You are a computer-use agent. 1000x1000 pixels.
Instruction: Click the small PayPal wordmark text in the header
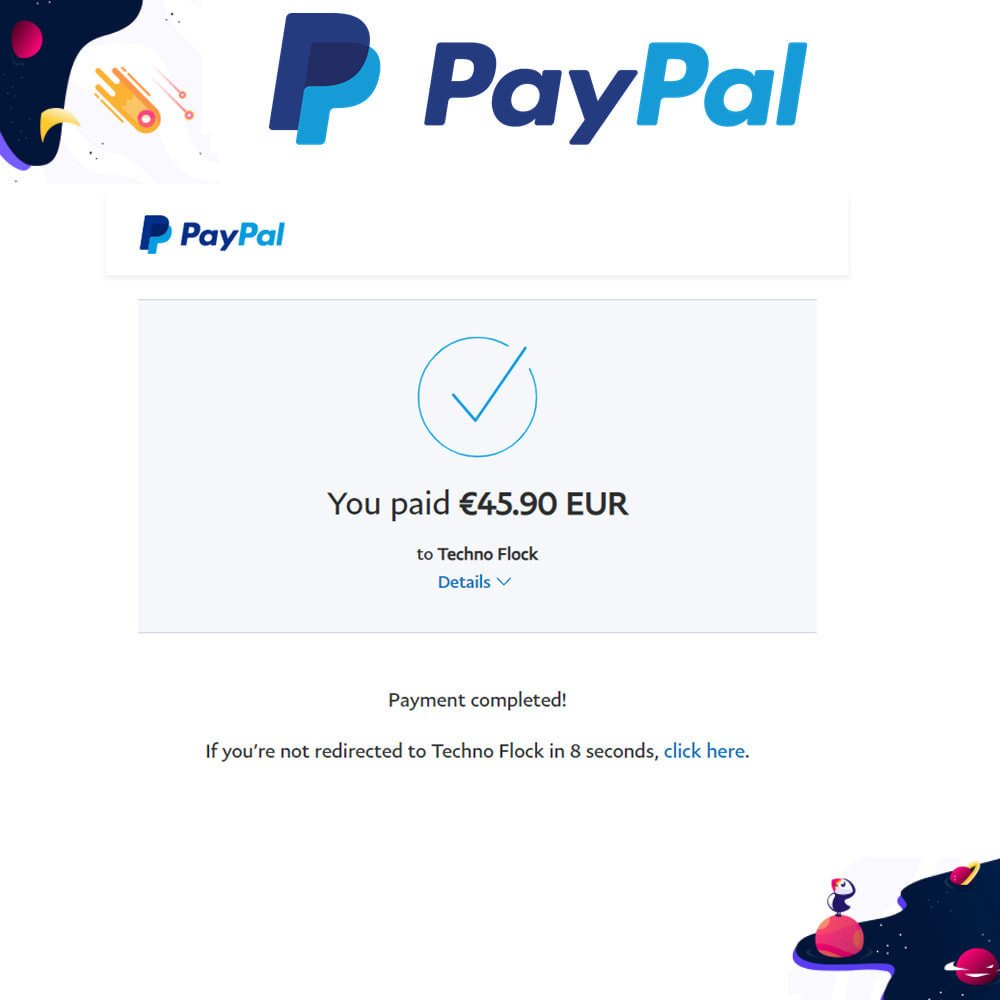coord(232,235)
